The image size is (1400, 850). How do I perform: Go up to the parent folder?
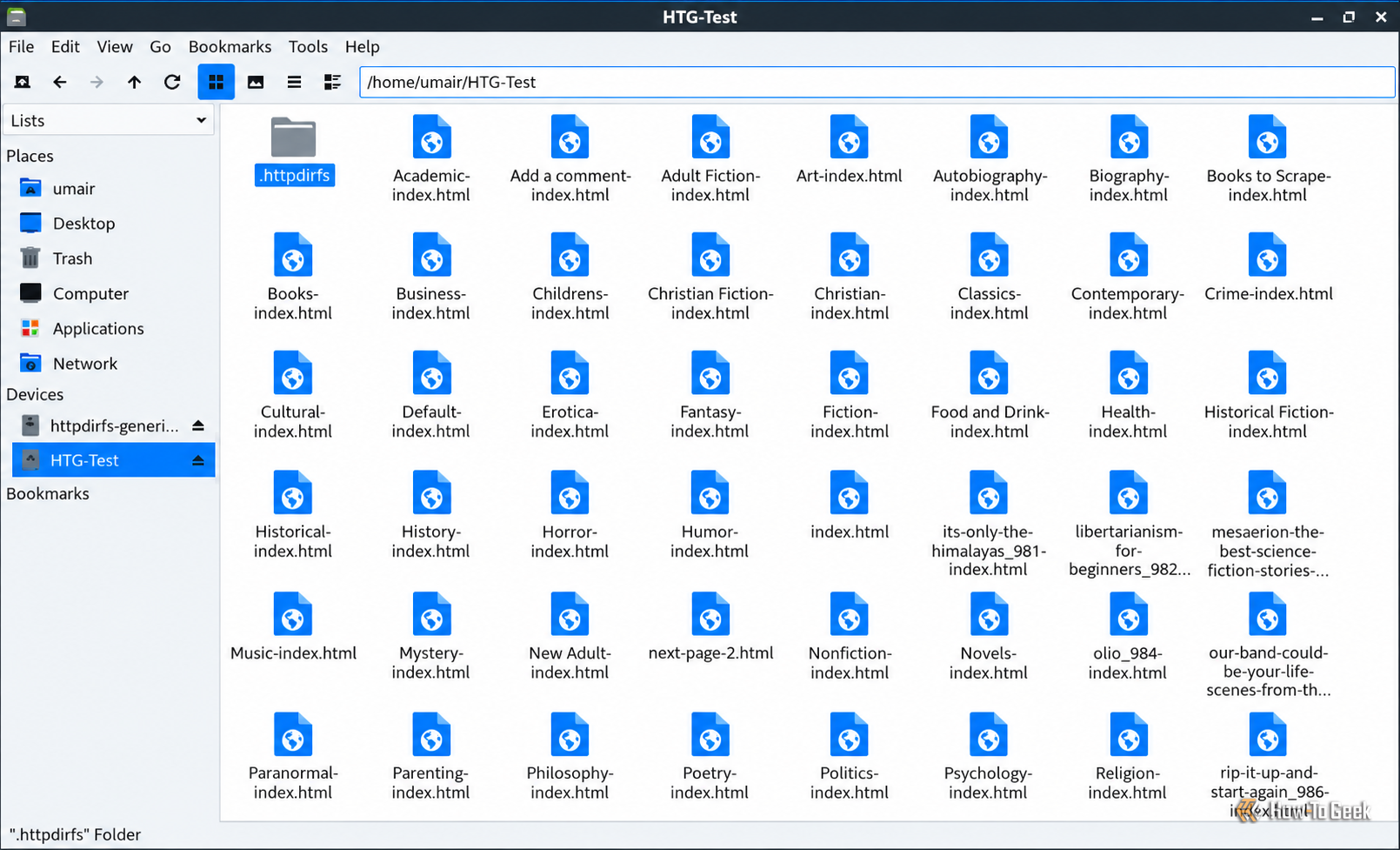coord(134,82)
